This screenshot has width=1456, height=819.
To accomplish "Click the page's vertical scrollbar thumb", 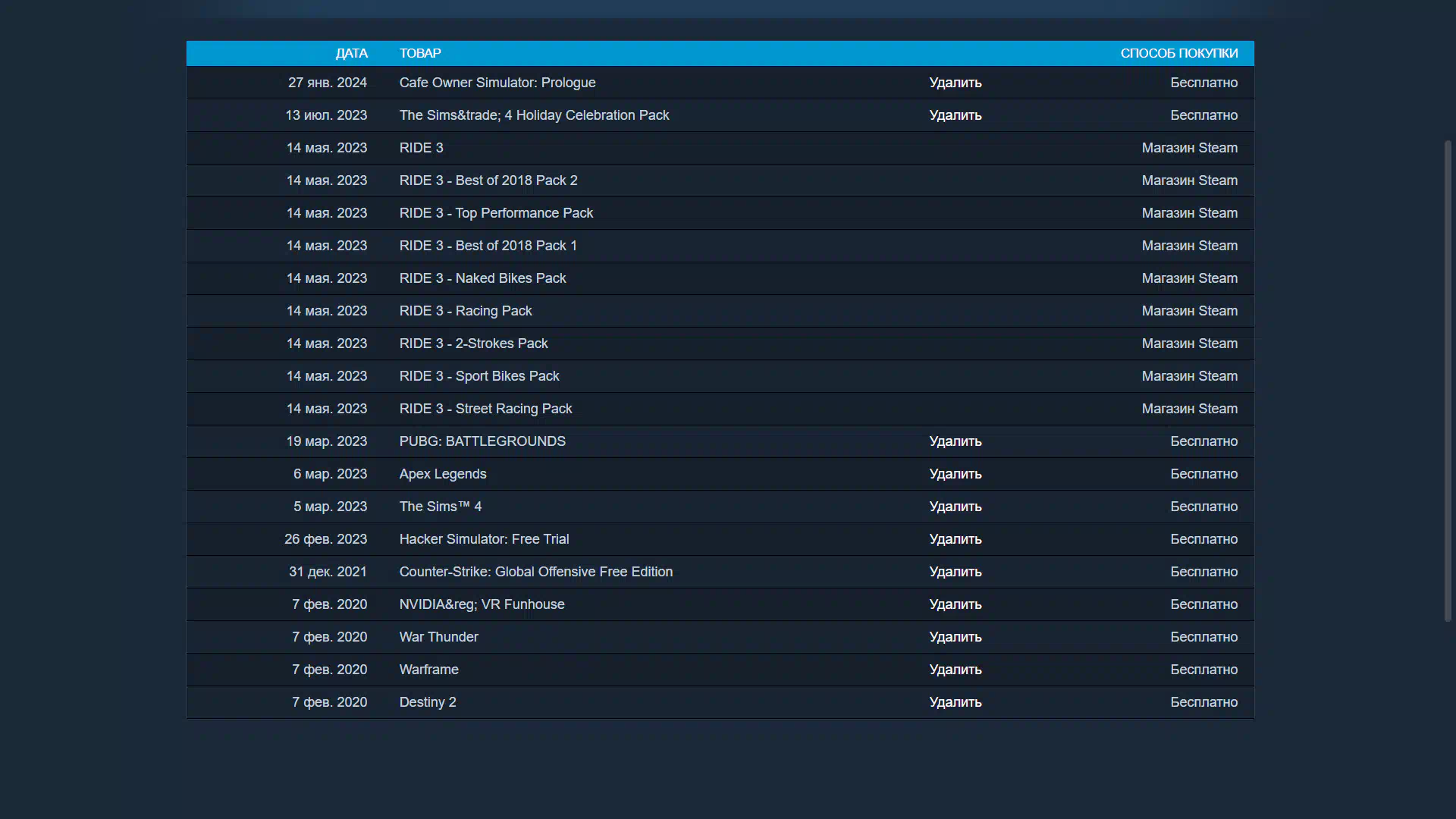I will pyautogui.click(x=1448, y=381).
